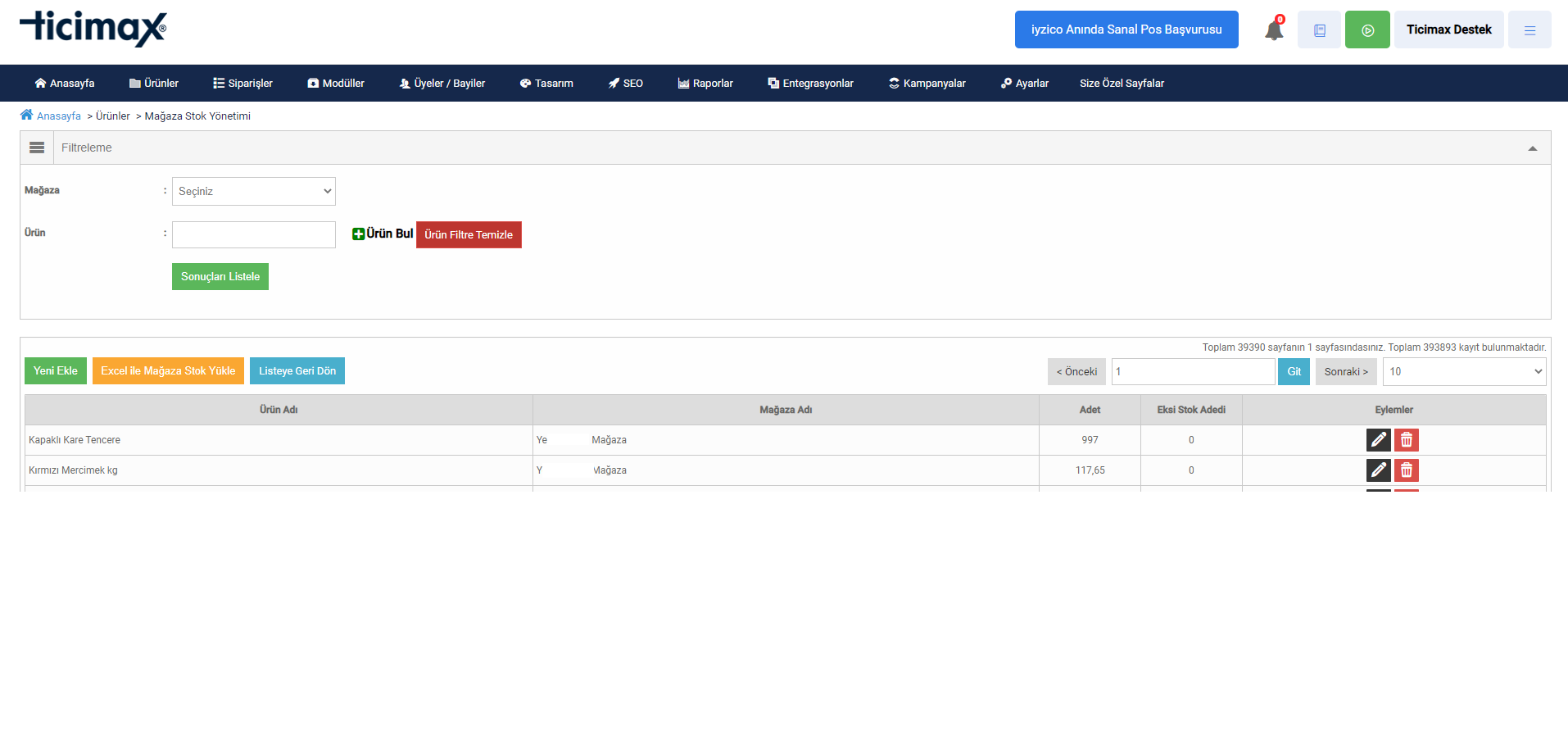The image size is (1568, 740).
Task: Click the green plus Ürün Bul icon
Action: pyautogui.click(x=358, y=234)
